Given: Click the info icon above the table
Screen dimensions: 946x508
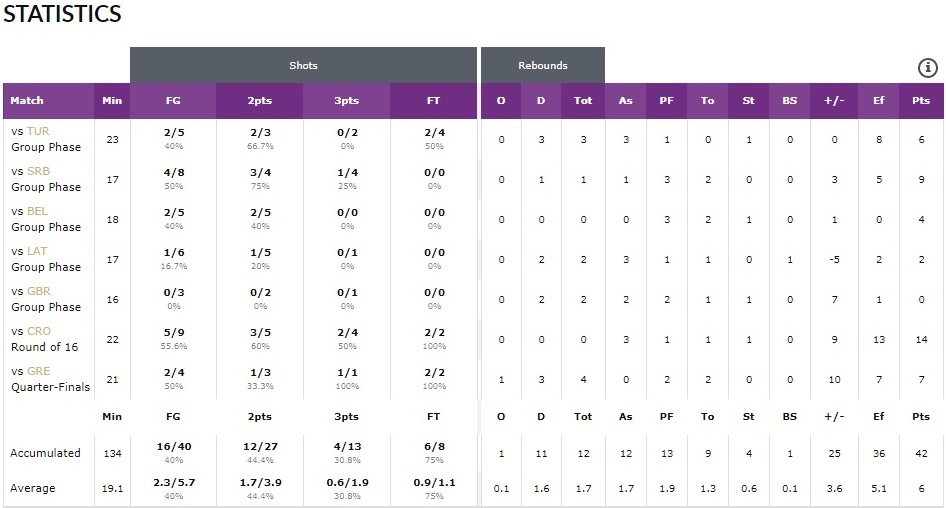Looking at the screenshot, I should pyautogui.click(x=928, y=67).
